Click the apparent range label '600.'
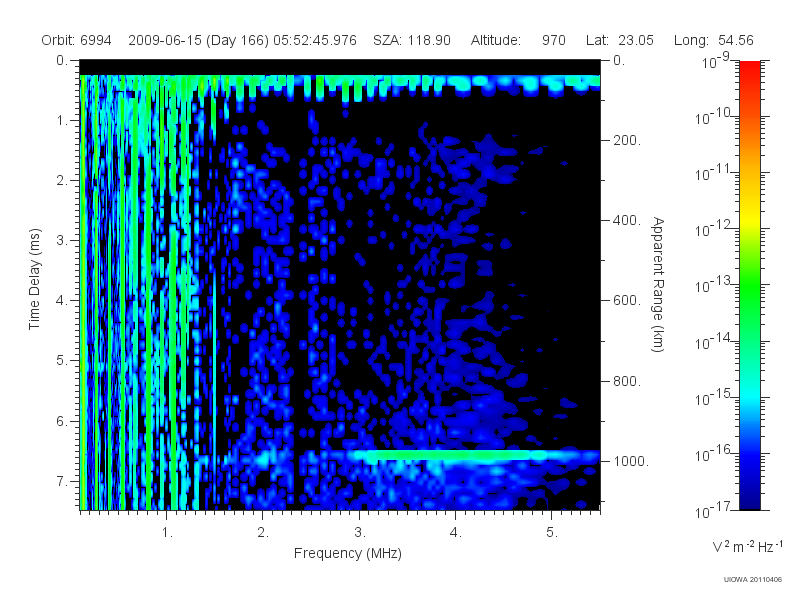 [627, 301]
